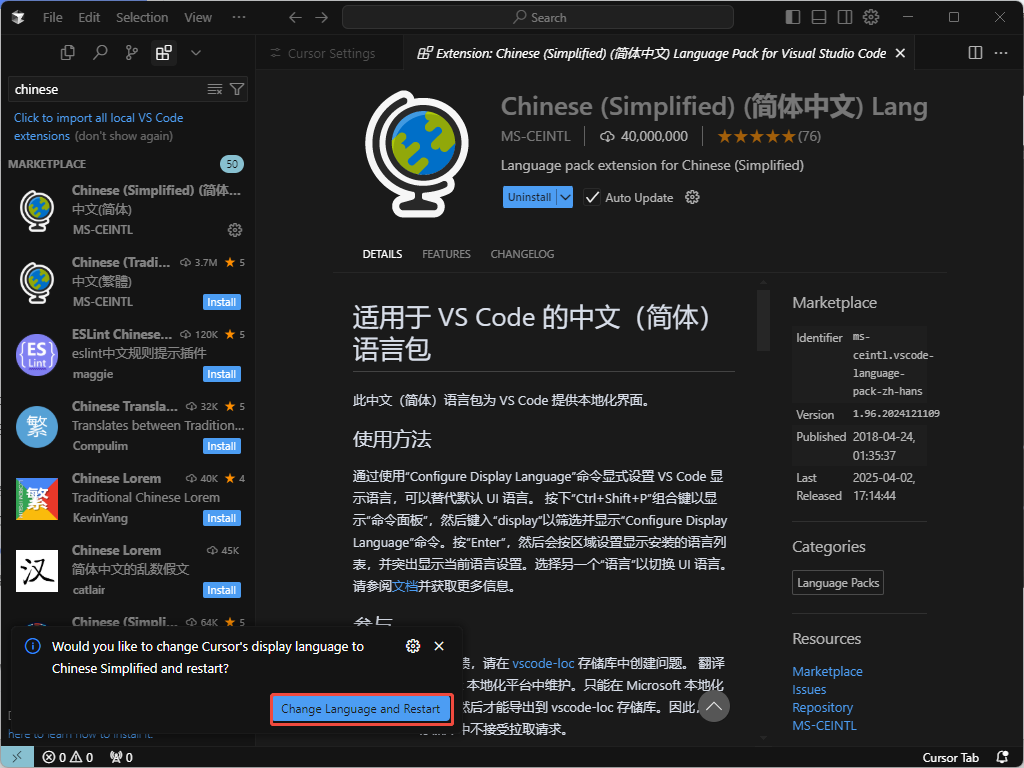Install Chinese Lorem by KevinYang

(x=222, y=518)
